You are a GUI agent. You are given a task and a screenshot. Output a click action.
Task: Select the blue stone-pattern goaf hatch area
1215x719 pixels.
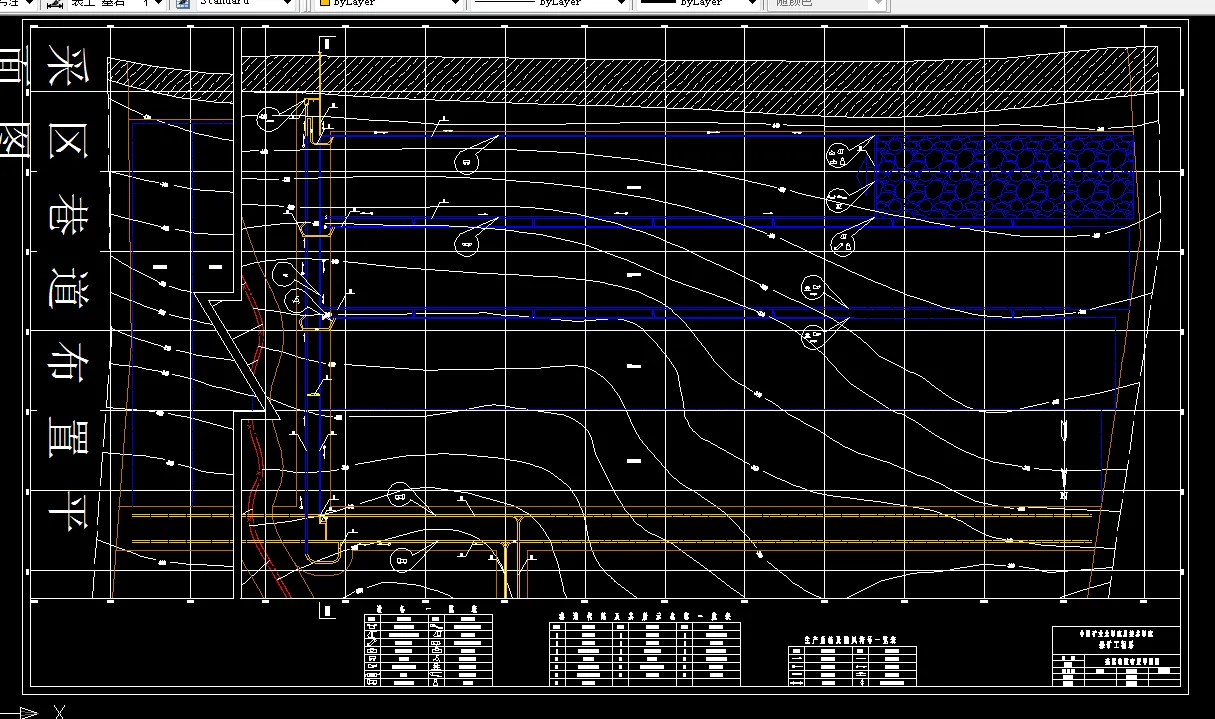(1005, 176)
